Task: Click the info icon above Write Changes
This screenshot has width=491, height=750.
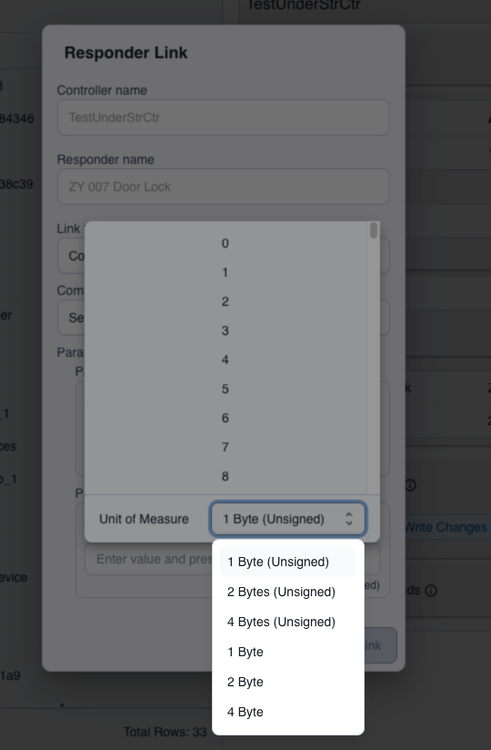Action: tap(410, 485)
